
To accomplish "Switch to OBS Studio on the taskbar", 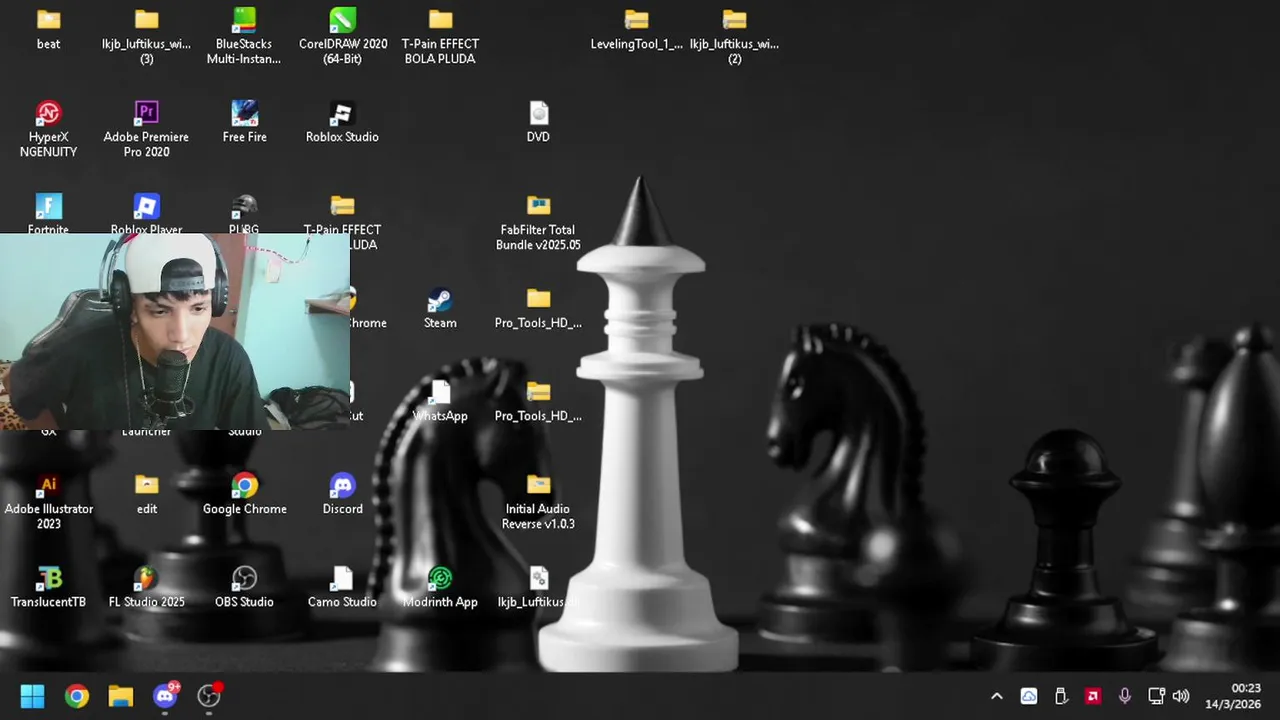I will point(209,696).
